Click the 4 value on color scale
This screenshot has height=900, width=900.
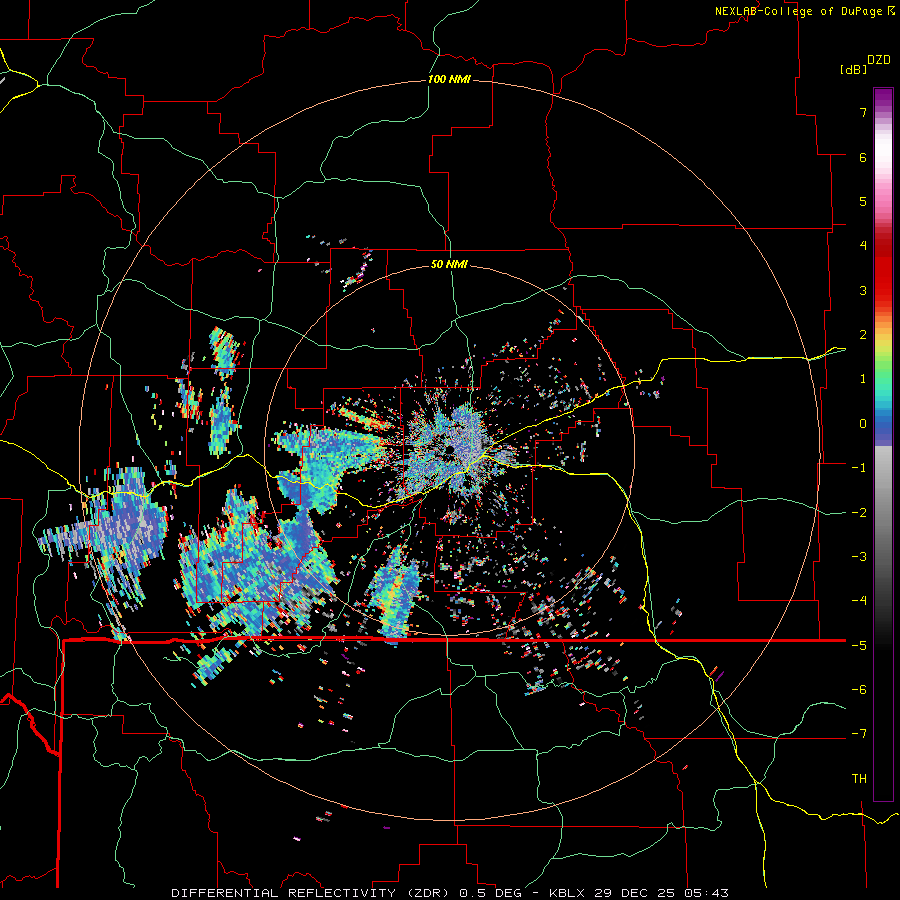pos(863,246)
